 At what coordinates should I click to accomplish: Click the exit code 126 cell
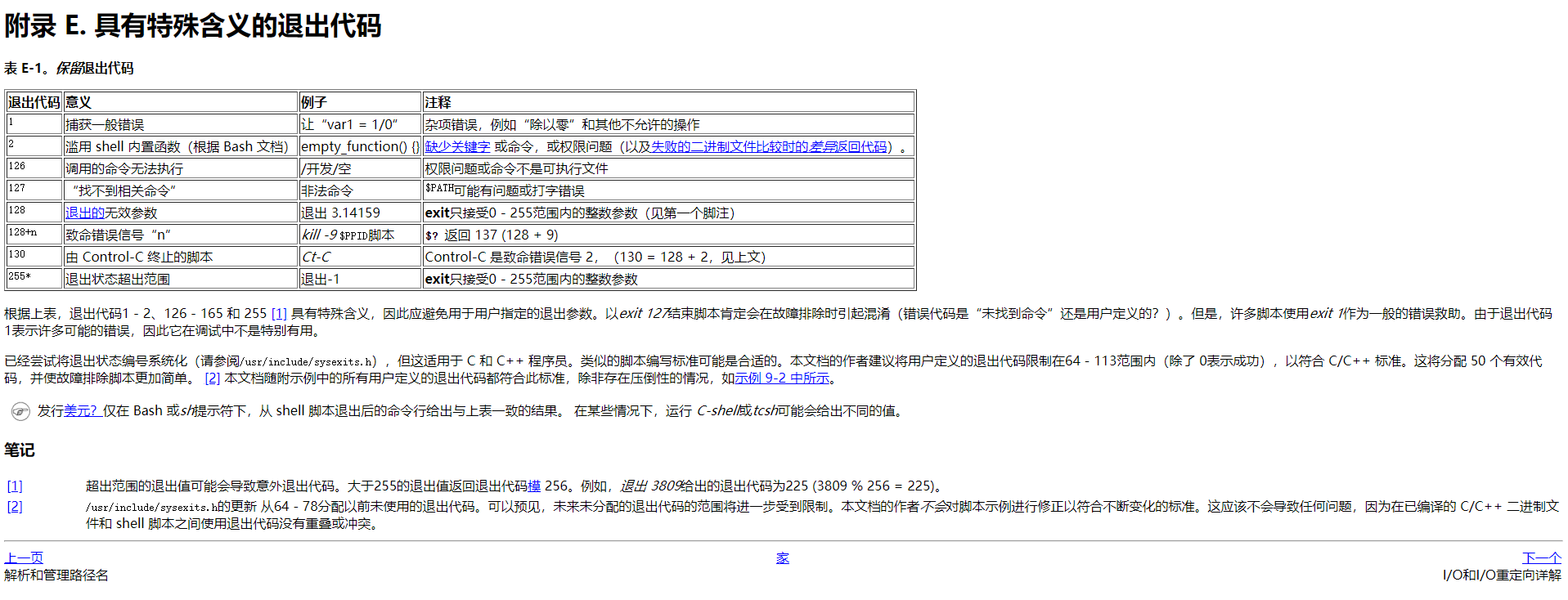pos(34,168)
